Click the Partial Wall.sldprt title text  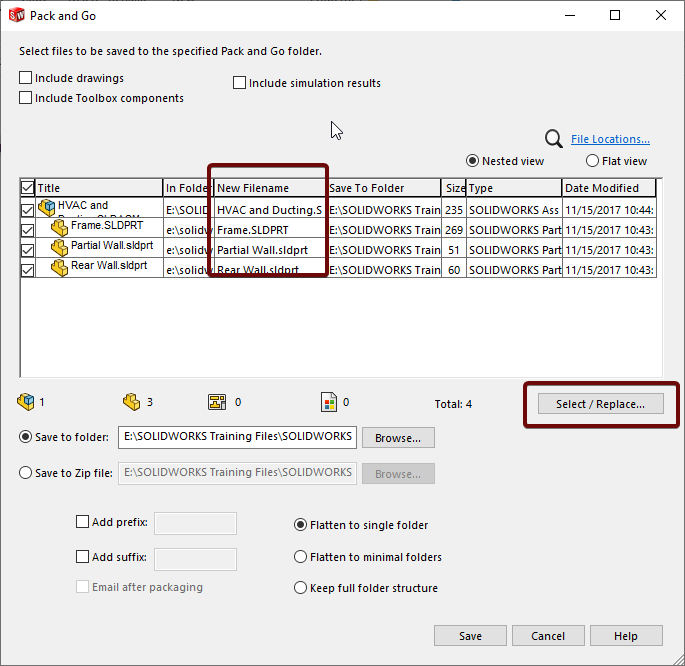click(x=112, y=245)
